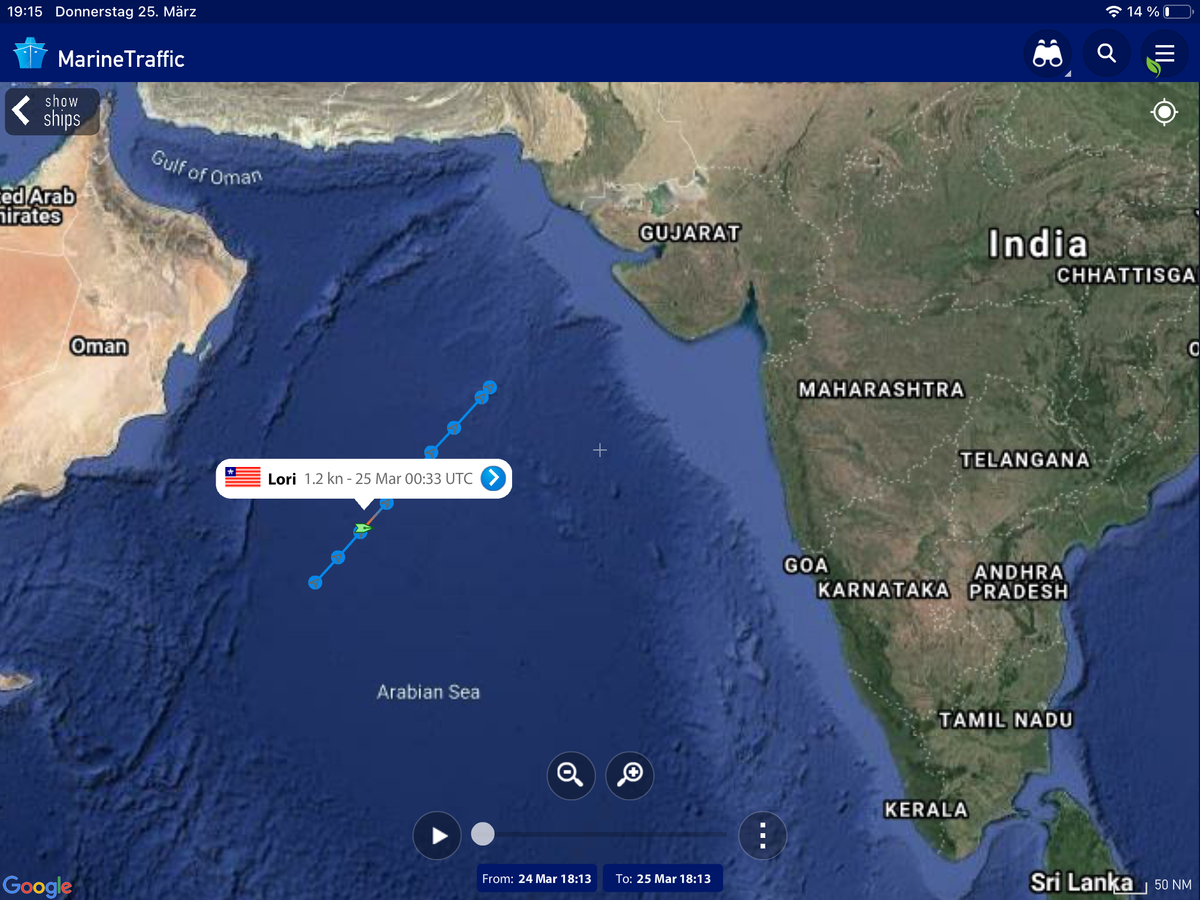Select the southernmost track point marker
The width and height of the screenshot is (1200, 900).
point(316,582)
